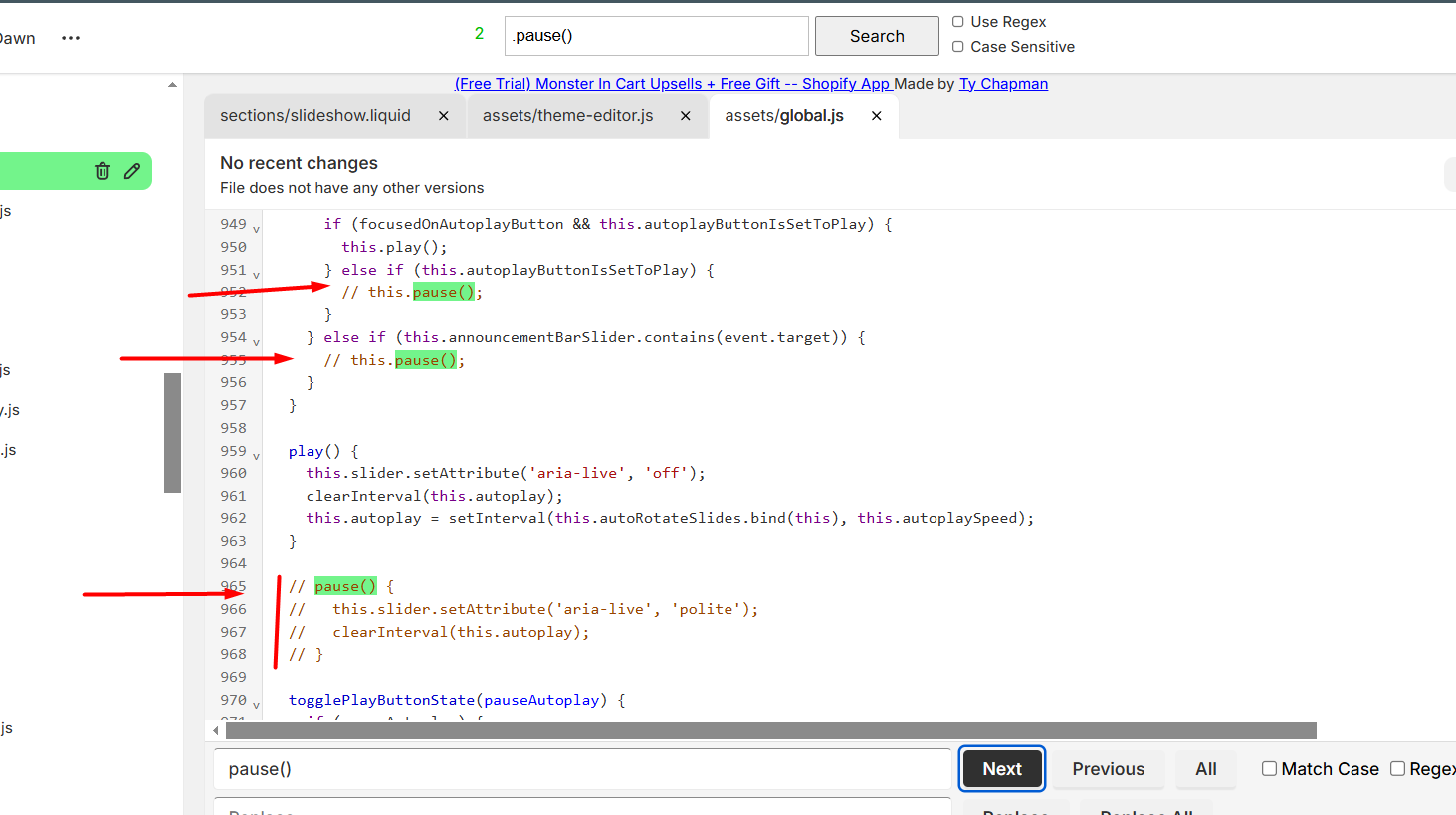Click the trash delete icon in sidebar

[102, 171]
